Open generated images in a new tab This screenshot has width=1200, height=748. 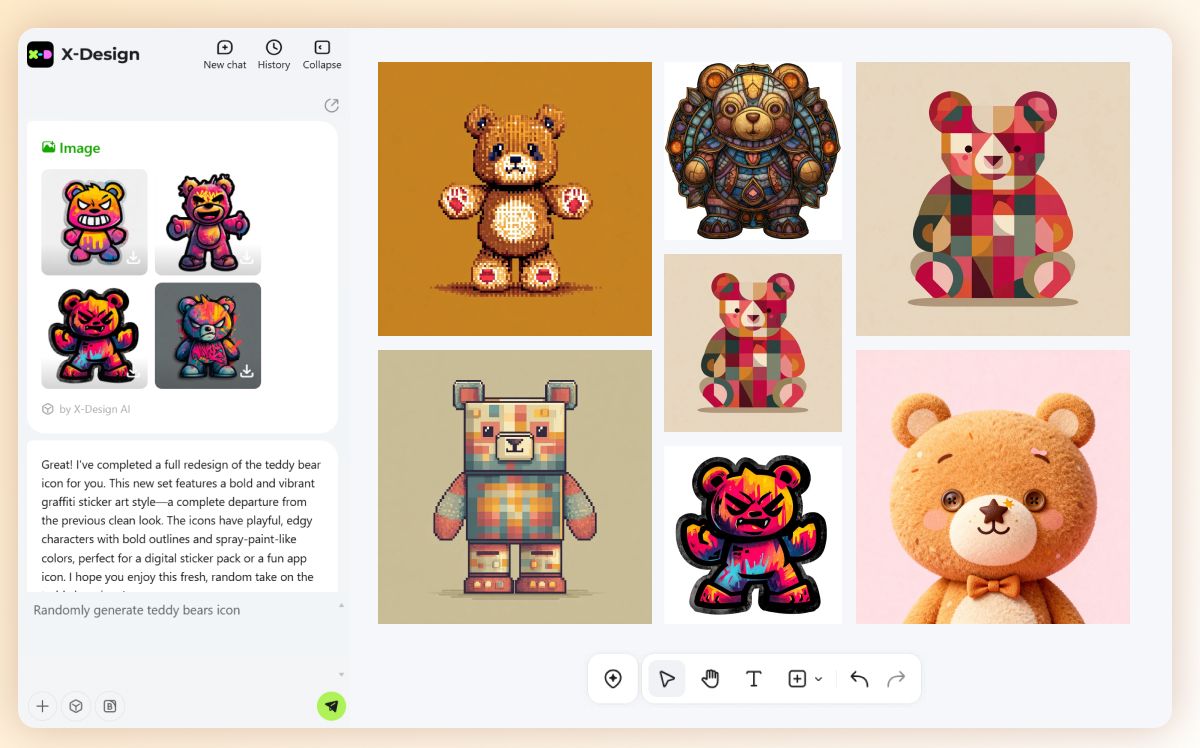(x=331, y=105)
